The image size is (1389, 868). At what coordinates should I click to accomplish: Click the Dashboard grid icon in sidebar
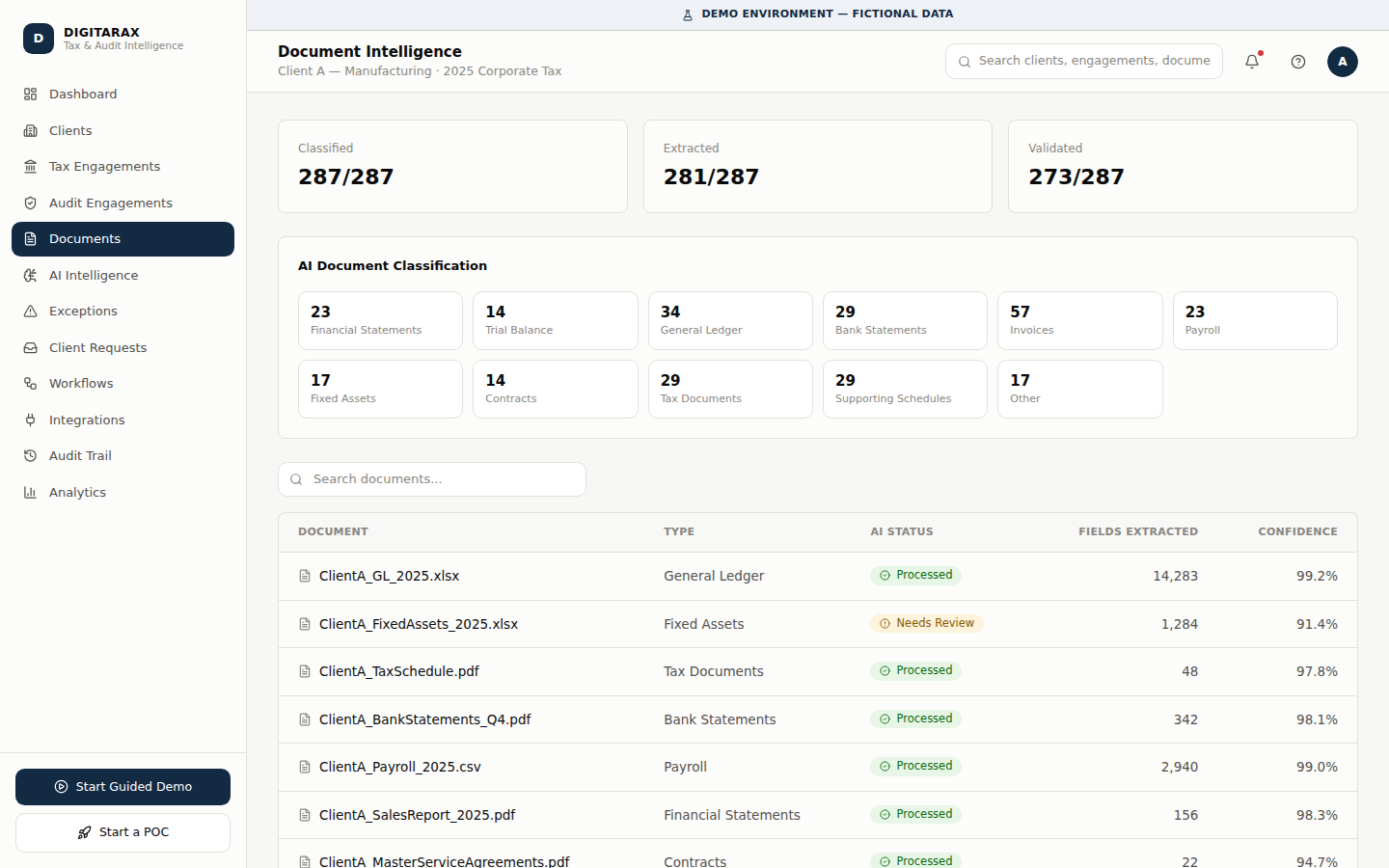[30, 95]
